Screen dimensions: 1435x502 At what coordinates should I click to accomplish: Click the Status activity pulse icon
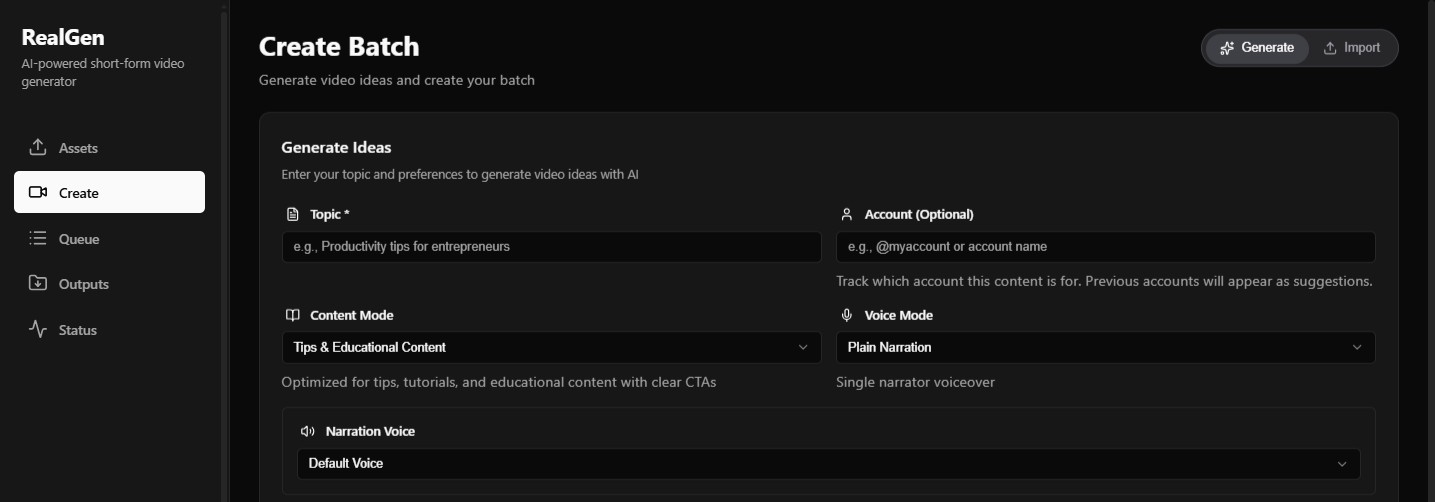tap(38, 329)
